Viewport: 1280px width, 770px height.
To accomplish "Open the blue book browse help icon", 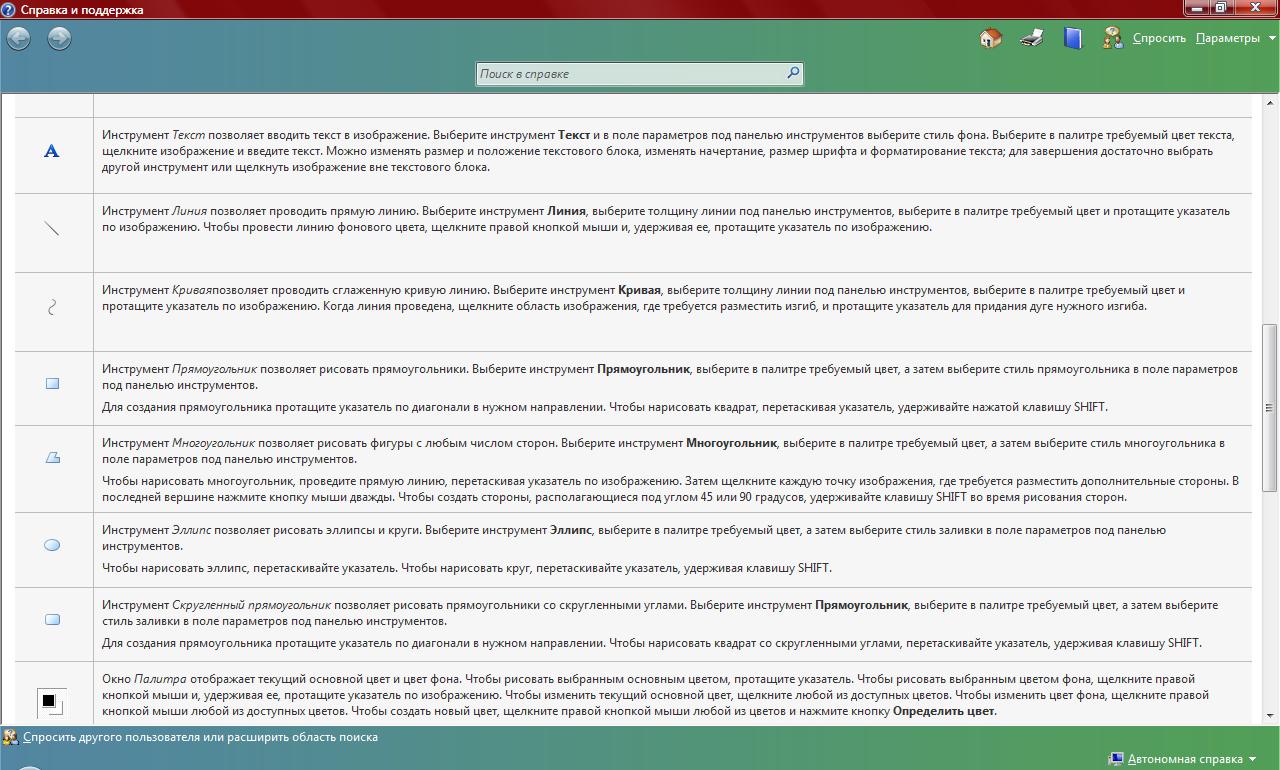I will coord(1072,39).
